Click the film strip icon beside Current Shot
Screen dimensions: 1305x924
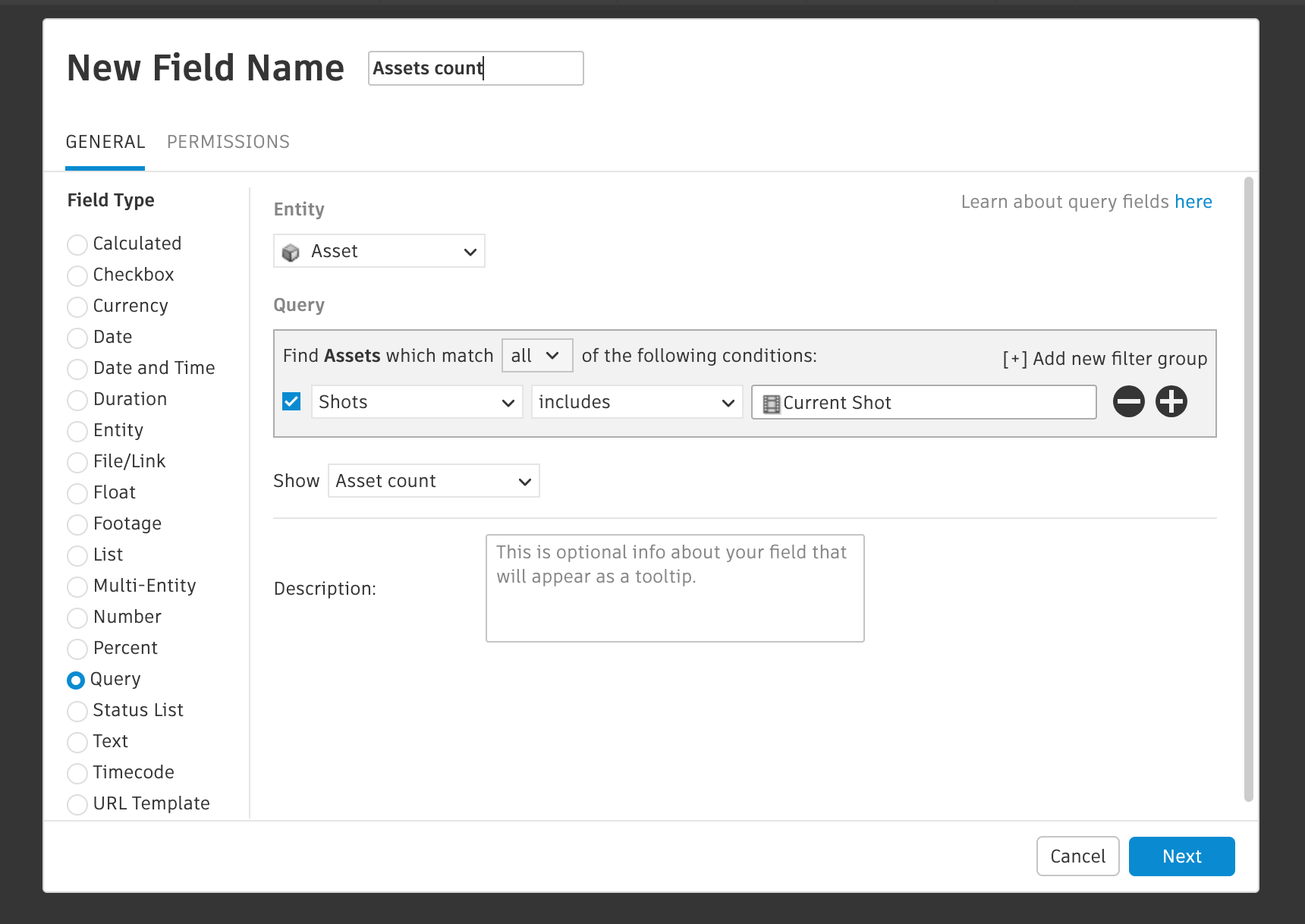[x=771, y=404]
